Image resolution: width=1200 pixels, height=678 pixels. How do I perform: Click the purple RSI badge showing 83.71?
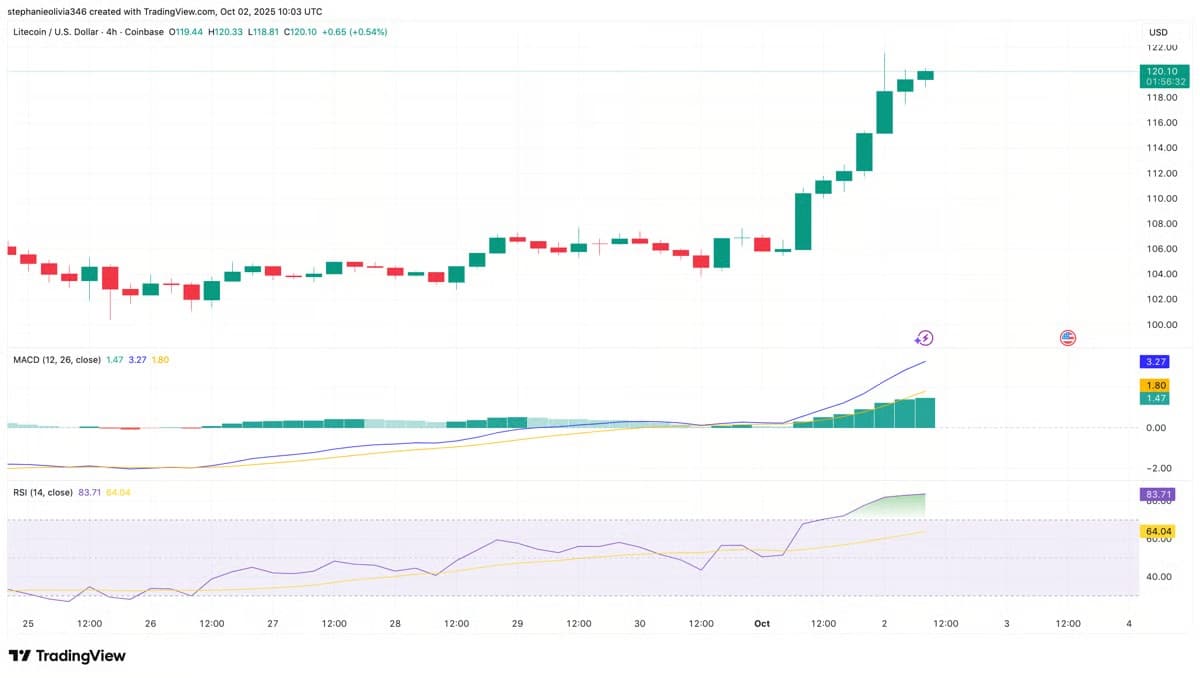click(1156, 493)
